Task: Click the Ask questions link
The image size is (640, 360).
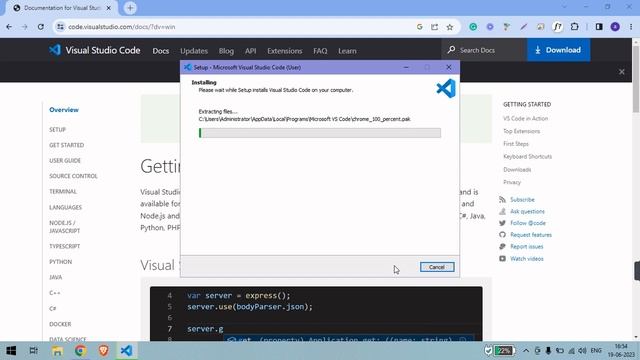Action: (527, 211)
